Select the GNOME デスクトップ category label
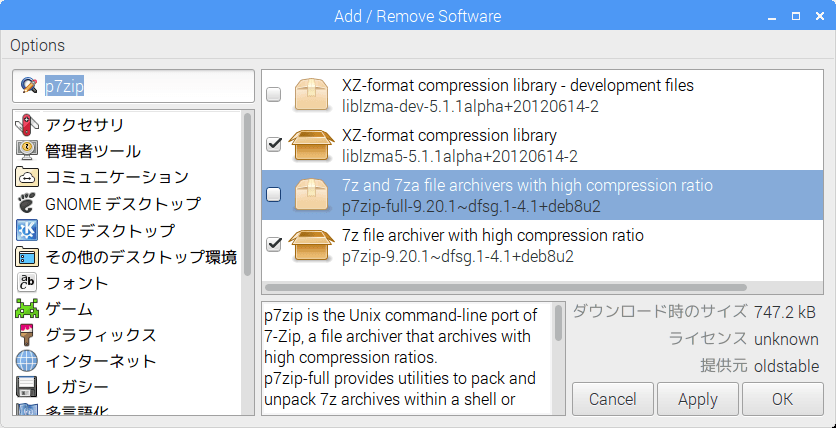Image resolution: width=836 pixels, height=428 pixels. [123, 204]
